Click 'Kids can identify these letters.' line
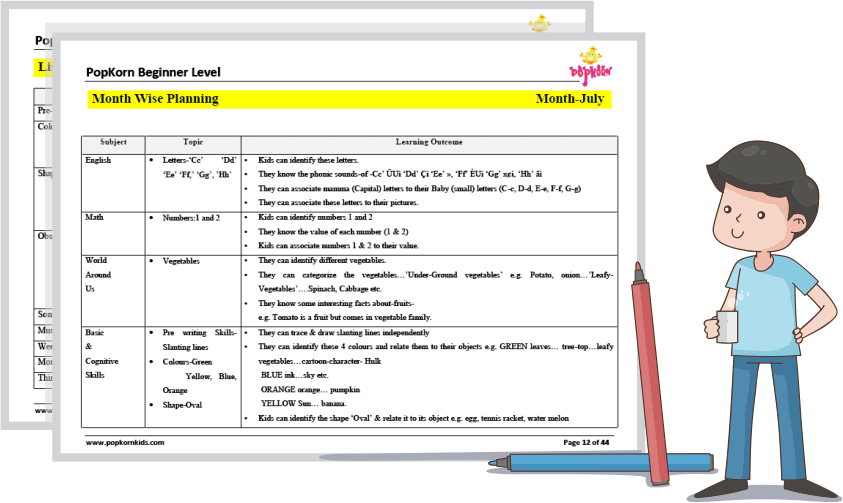The width and height of the screenshot is (843, 503). tap(308, 160)
